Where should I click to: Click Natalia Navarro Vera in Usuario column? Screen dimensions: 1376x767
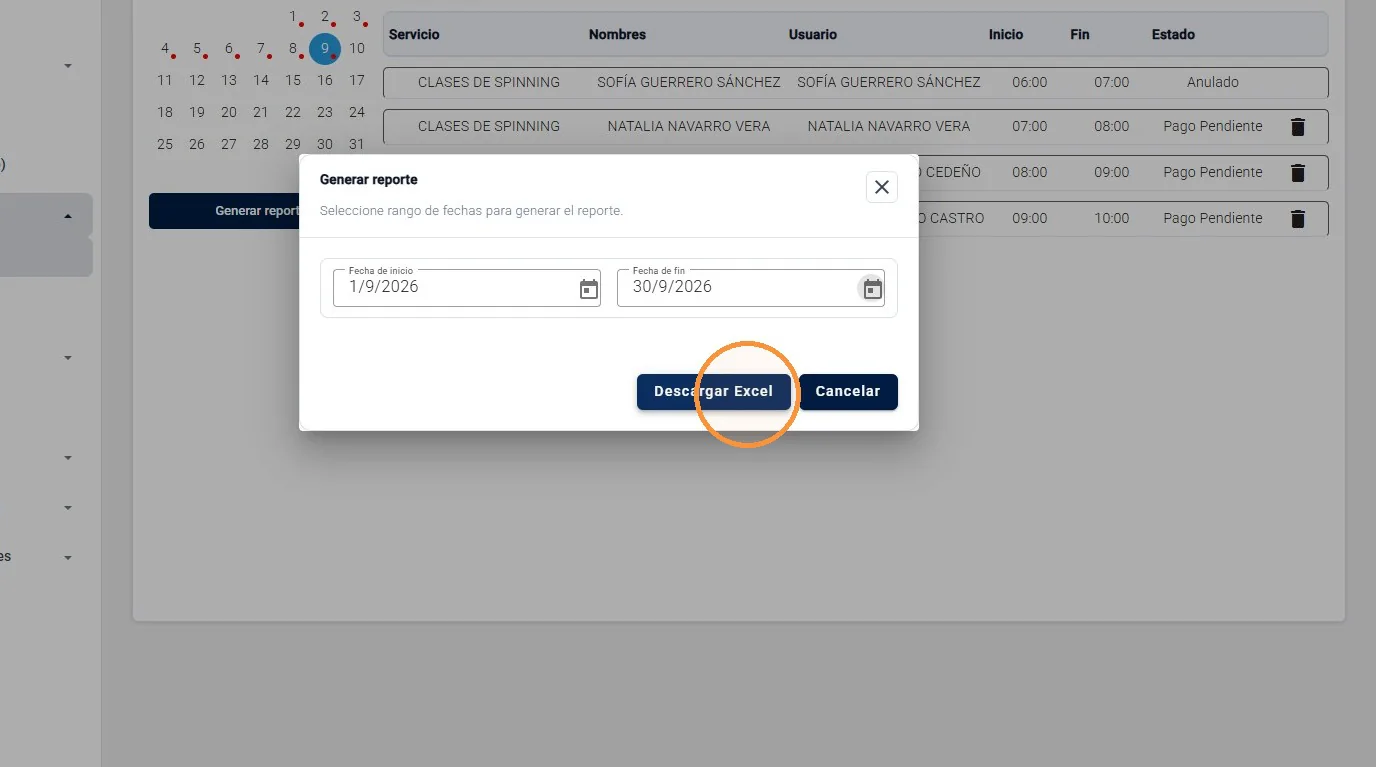coord(889,126)
